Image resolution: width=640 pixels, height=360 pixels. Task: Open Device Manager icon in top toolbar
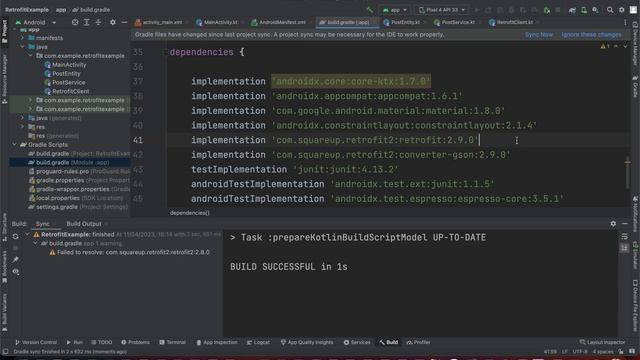pos(584,10)
